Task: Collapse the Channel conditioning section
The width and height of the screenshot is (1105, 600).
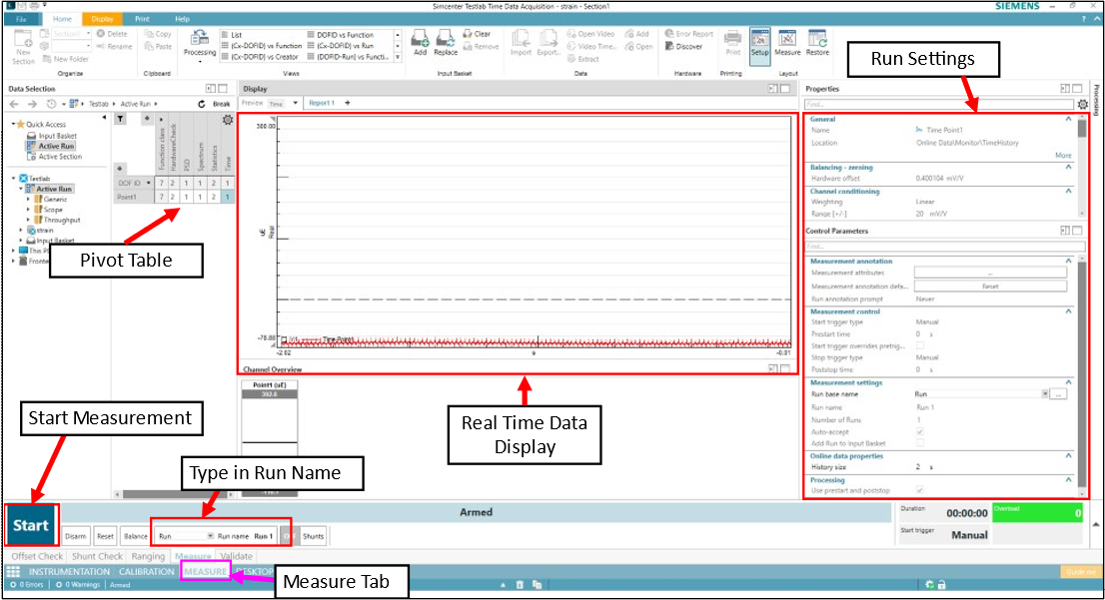Action: [1068, 191]
